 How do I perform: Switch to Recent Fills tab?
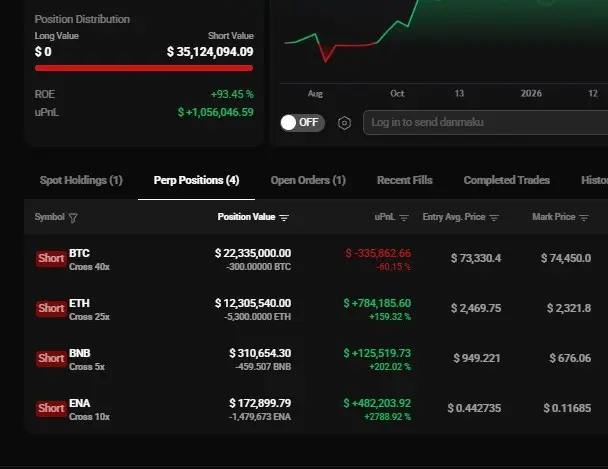coord(404,180)
